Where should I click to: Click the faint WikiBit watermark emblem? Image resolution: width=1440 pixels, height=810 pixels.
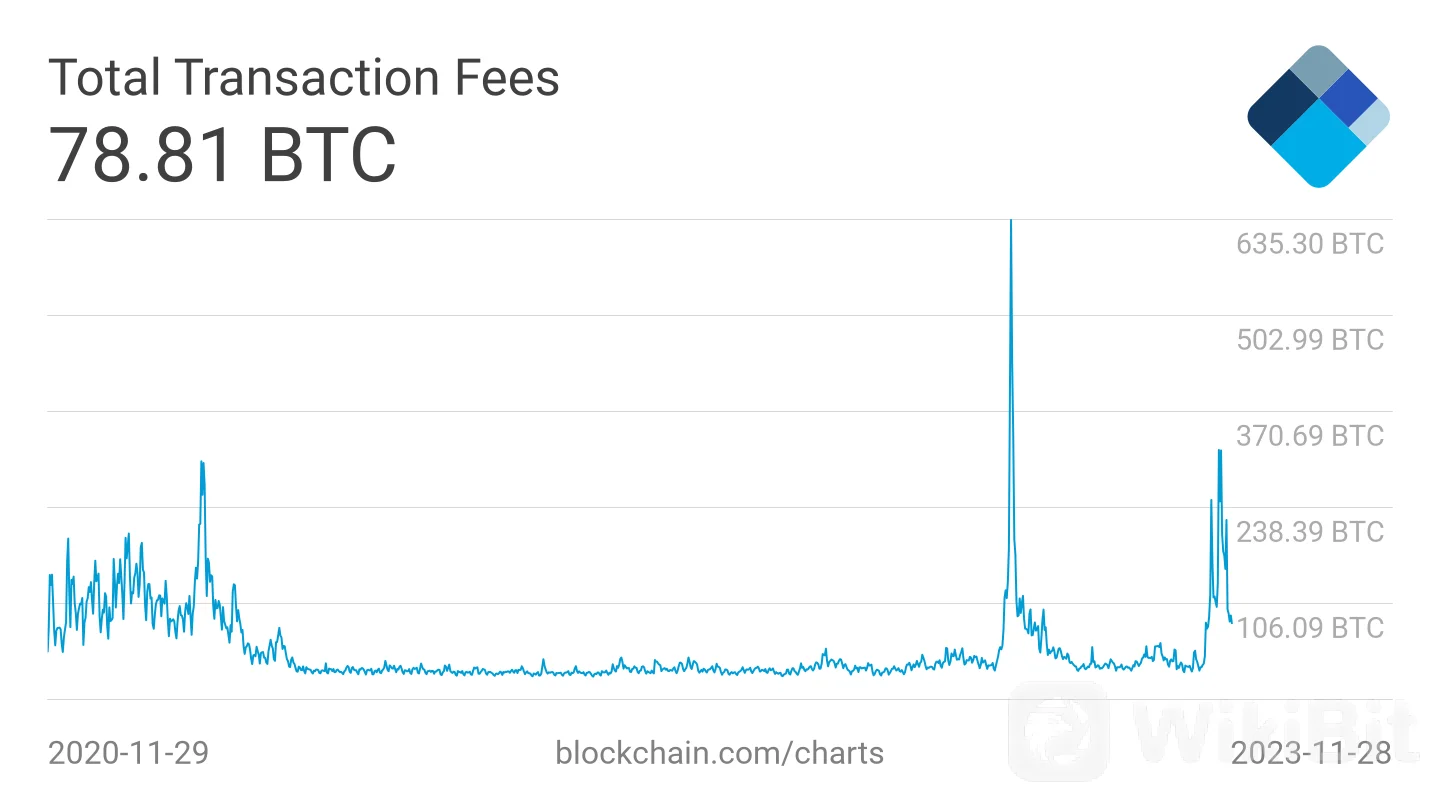1058,731
